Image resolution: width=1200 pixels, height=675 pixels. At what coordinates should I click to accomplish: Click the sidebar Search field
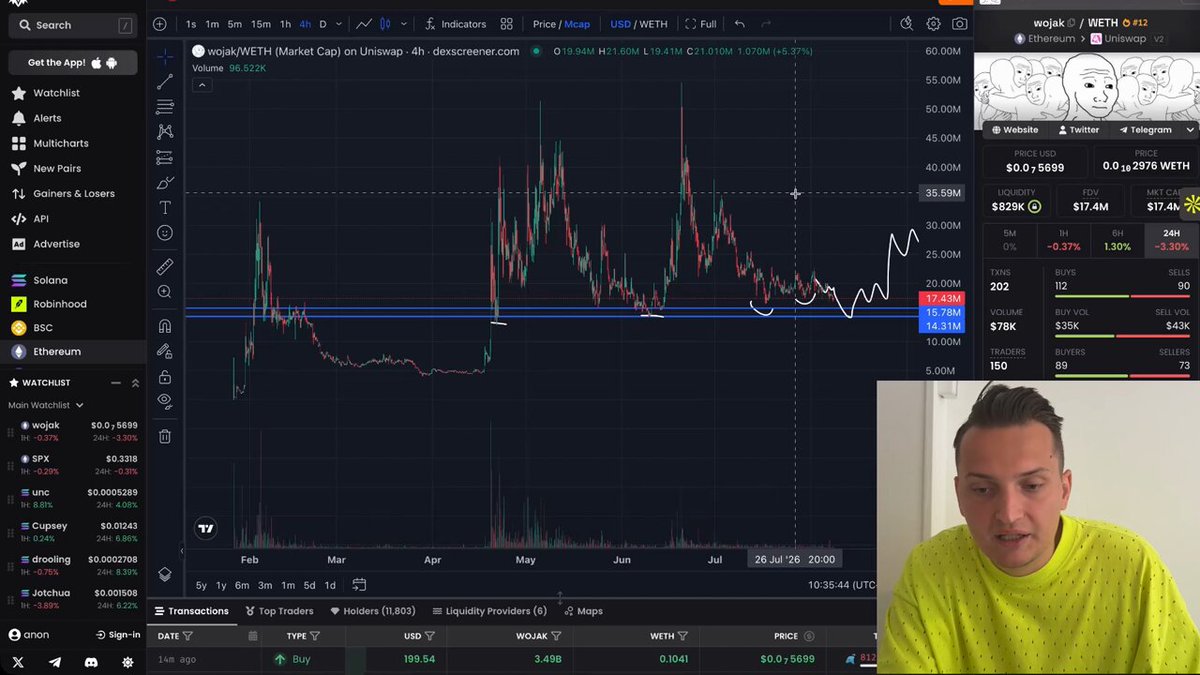point(73,25)
